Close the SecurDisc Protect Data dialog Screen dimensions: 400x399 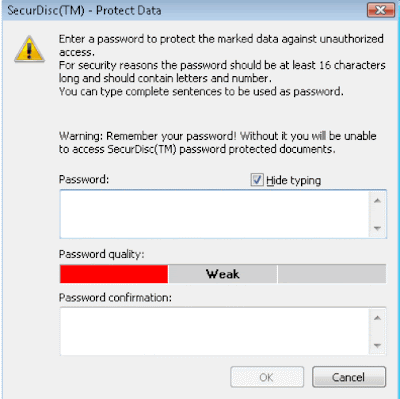pos(381,10)
